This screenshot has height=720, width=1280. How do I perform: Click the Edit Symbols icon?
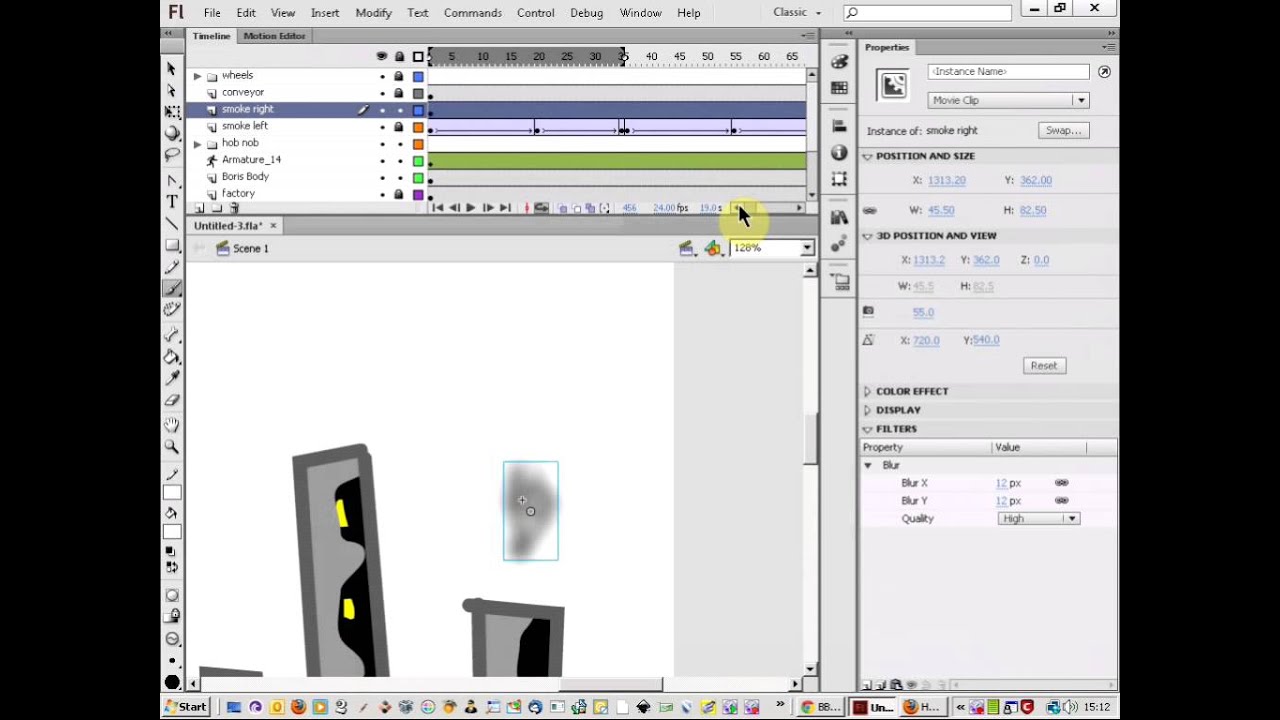pyautogui.click(x=713, y=248)
